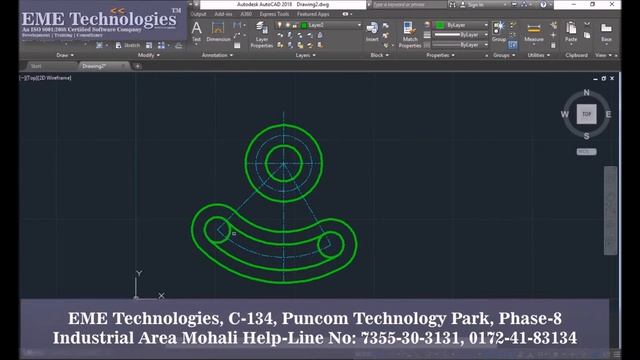The width and height of the screenshot is (640, 360).
Task: Open the Add-ins ribbon tab
Action: pyautogui.click(x=223, y=14)
